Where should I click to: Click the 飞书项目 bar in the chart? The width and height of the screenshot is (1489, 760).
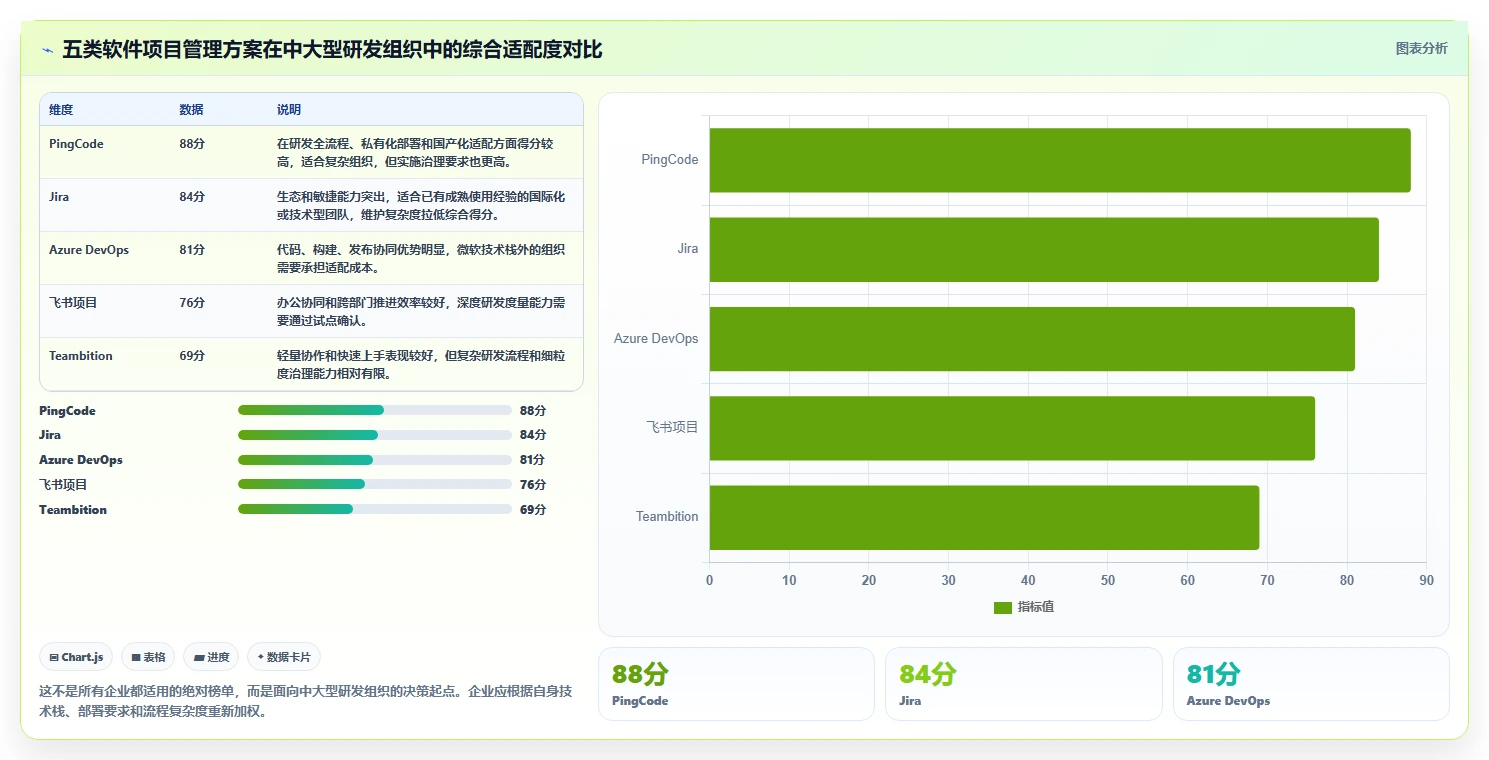[1012, 428]
